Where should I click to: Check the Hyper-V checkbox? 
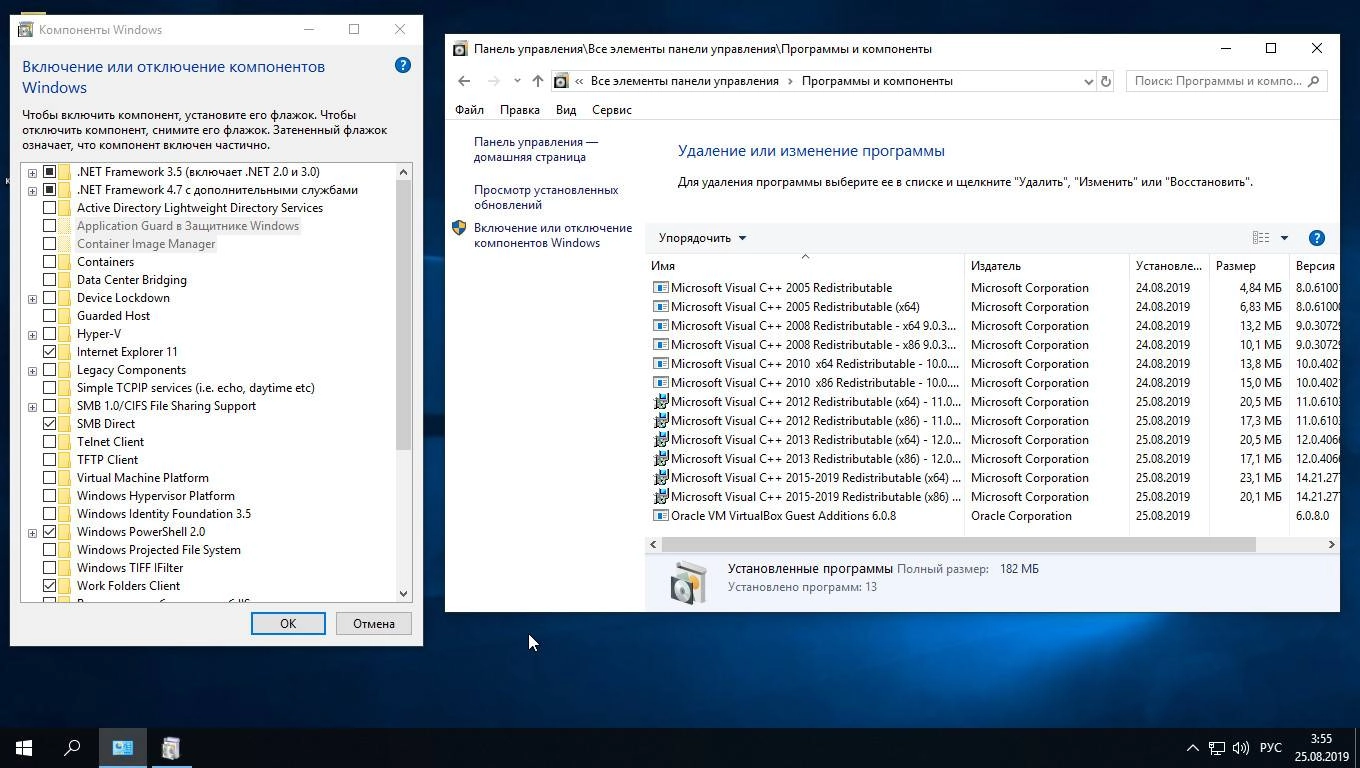point(49,334)
